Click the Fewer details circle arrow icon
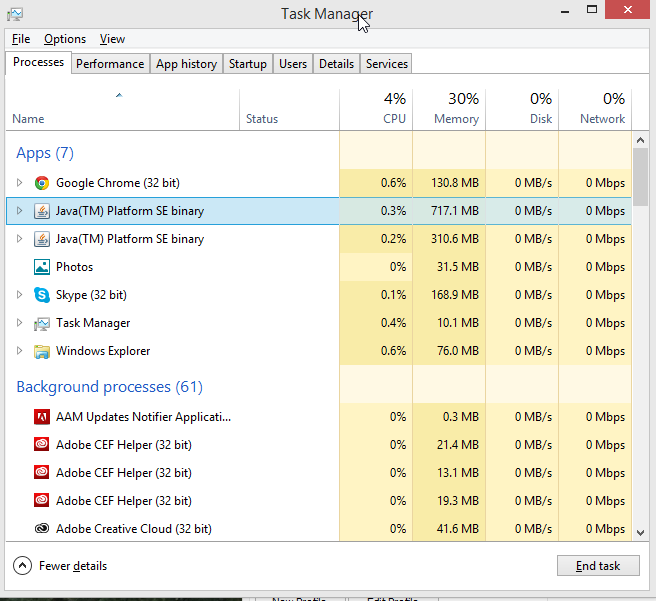Viewport: 656px width, 601px height. click(22, 566)
